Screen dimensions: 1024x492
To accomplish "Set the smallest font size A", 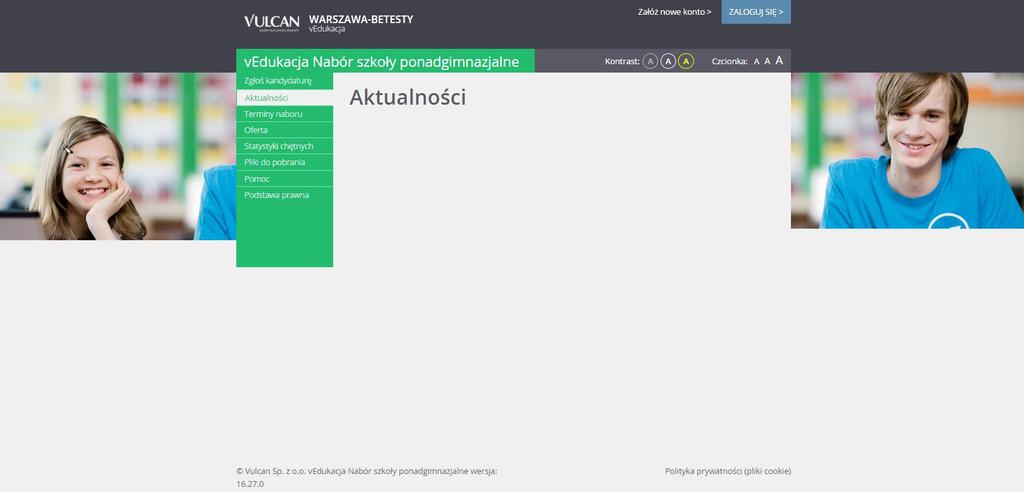I will [x=756, y=61].
